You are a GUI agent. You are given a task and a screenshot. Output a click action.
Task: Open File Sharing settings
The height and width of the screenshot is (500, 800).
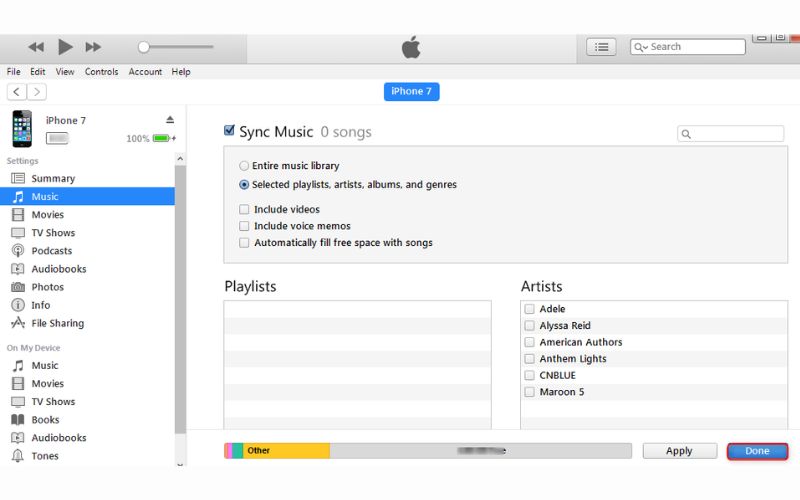(x=87, y=323)
